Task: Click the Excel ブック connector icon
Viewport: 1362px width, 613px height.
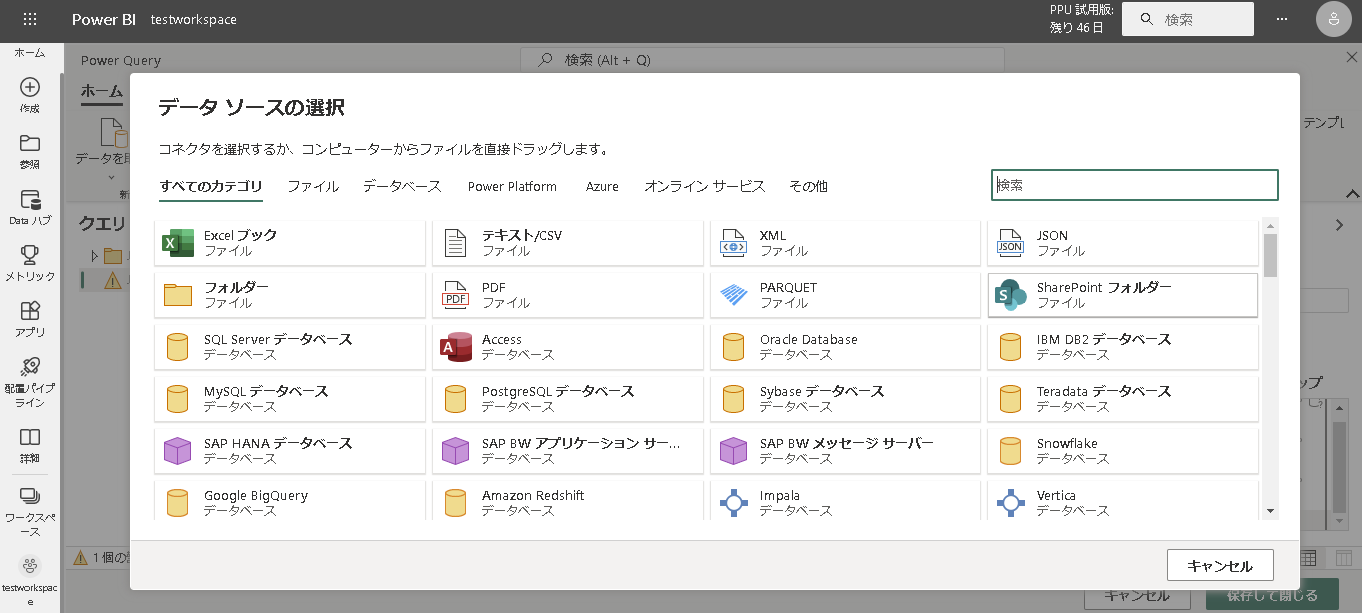Action: coord(177,243)
